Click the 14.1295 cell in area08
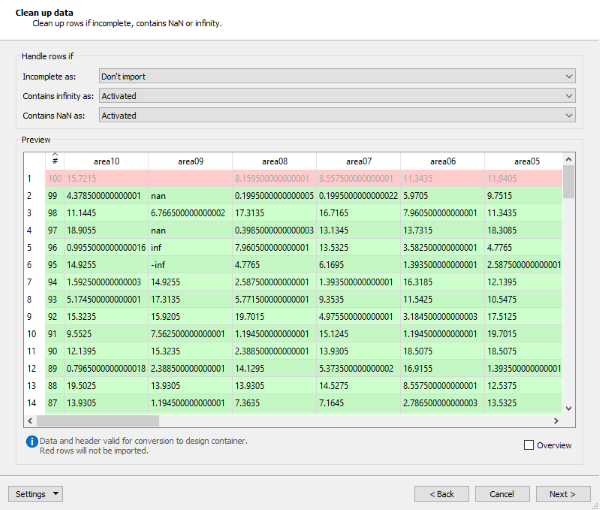This screenshot has height=510, width=600. 275,368
